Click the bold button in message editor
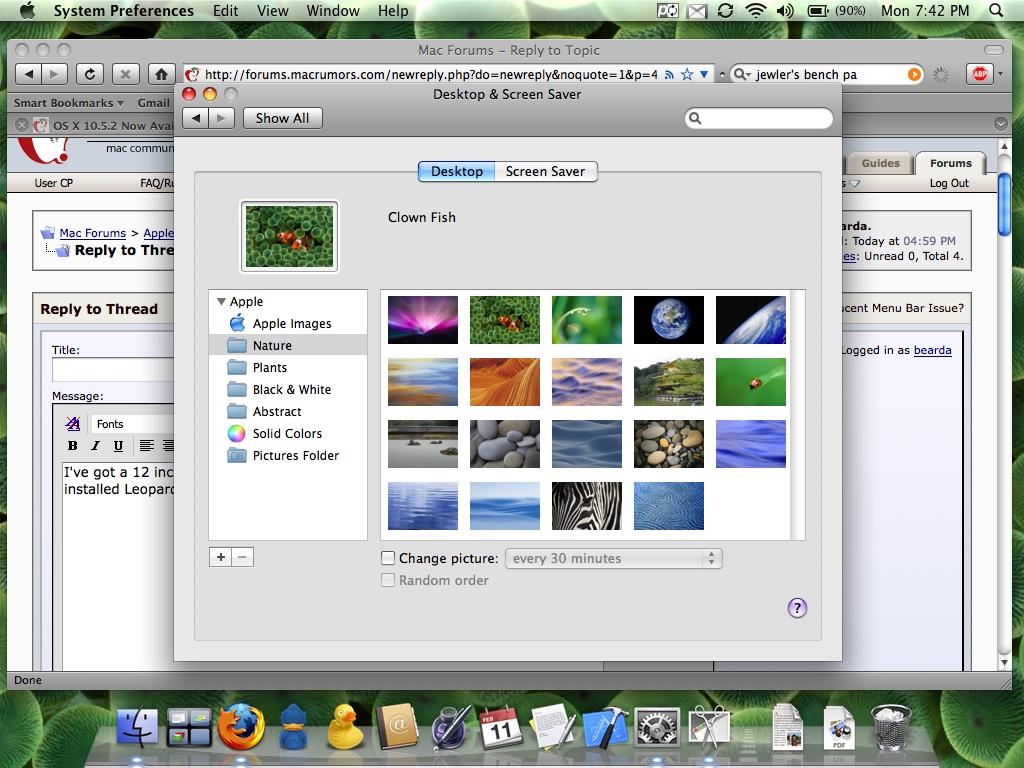 click(72, 445)
